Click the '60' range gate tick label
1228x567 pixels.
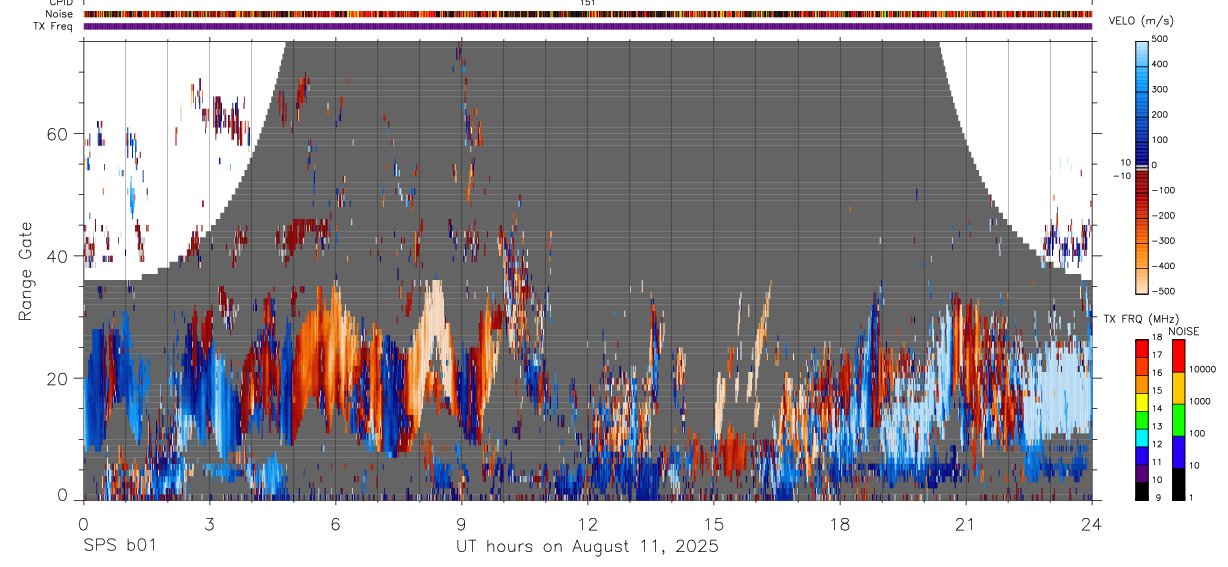coord(58,134)
